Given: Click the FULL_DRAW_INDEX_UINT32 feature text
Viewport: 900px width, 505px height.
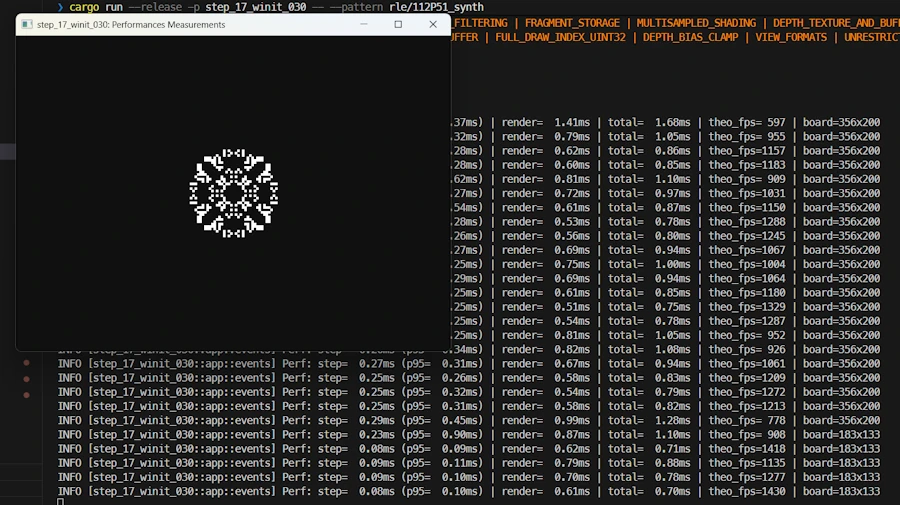Looking at the screenshot, I should (x=560, y=37).
